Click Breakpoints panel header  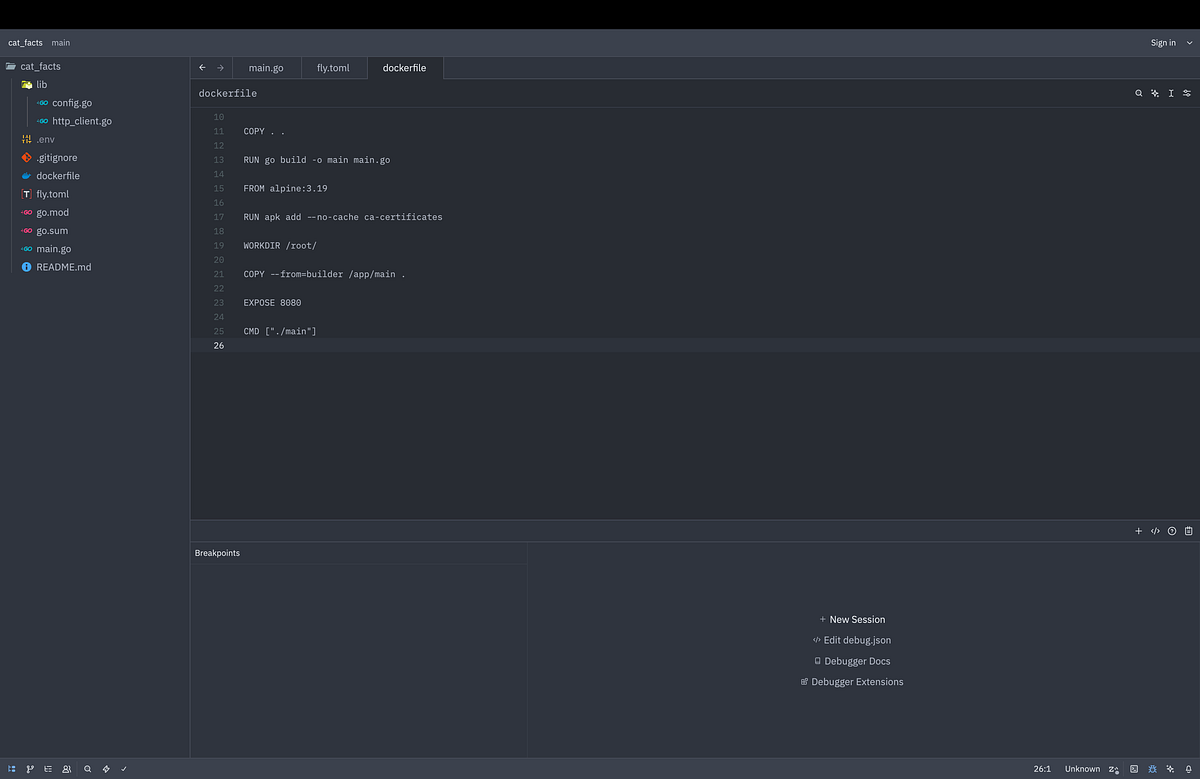tap(217, 553)
